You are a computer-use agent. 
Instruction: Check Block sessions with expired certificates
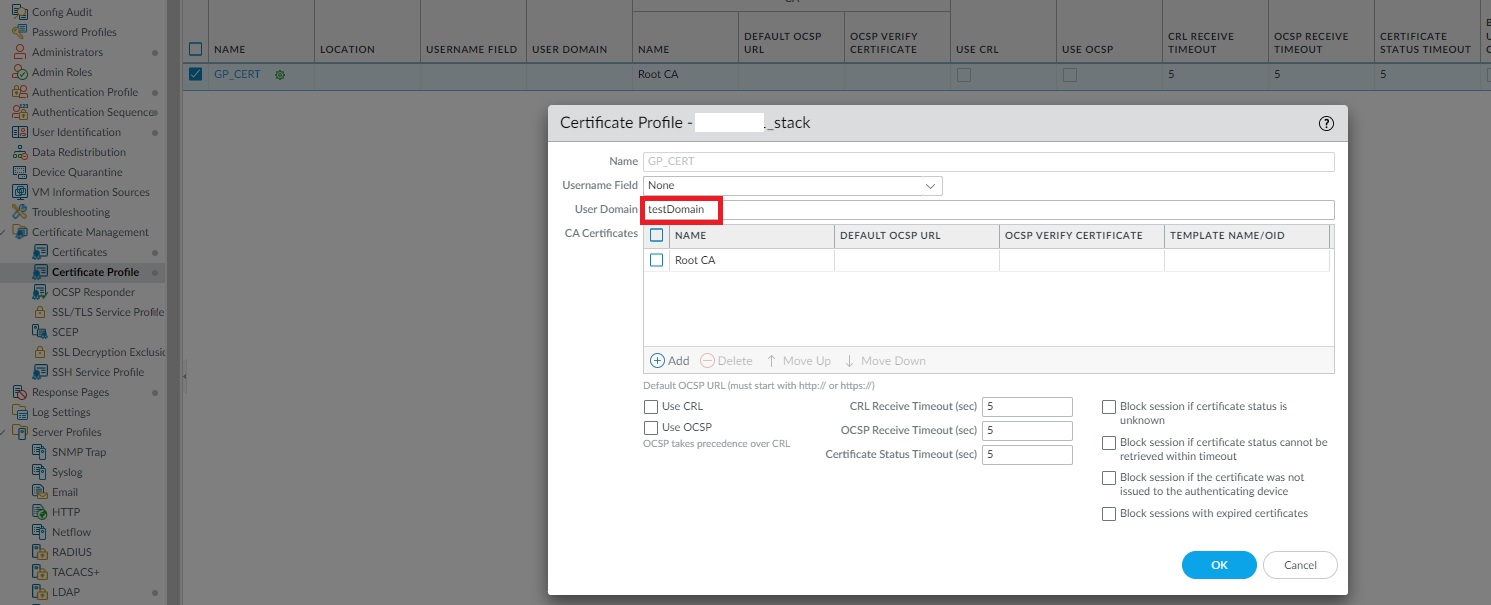click(1109, 514)
